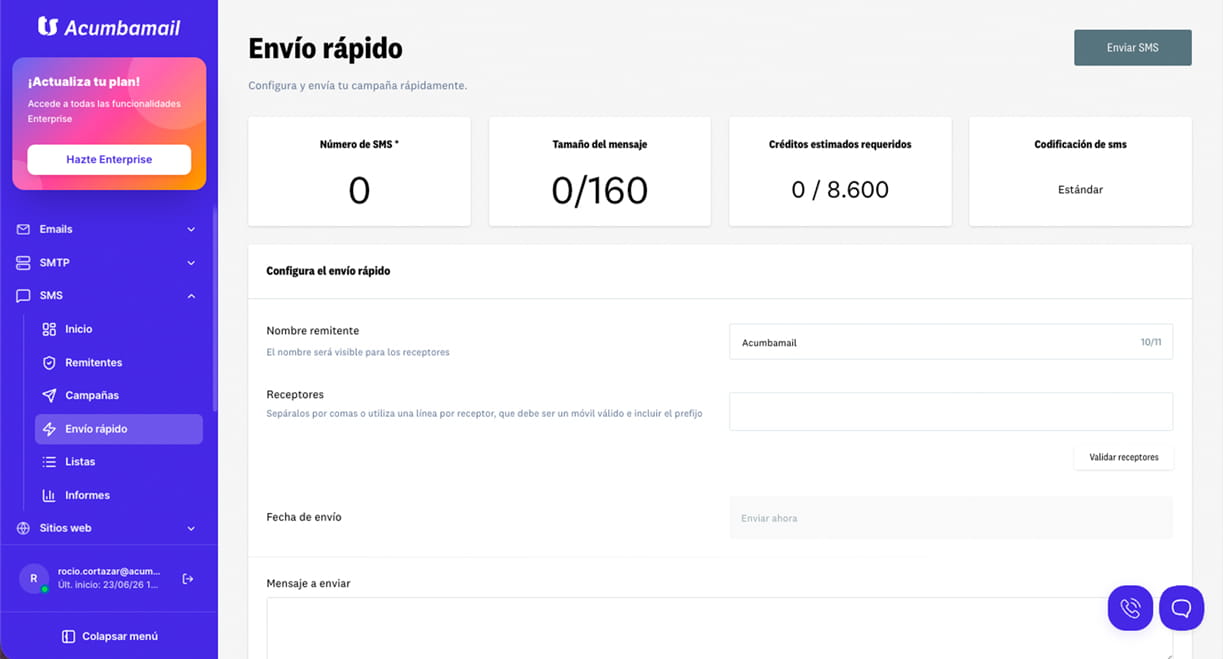Screen dimensions: 1223x659
Task: Click the Estándar encoding value
Action: 1080,189
